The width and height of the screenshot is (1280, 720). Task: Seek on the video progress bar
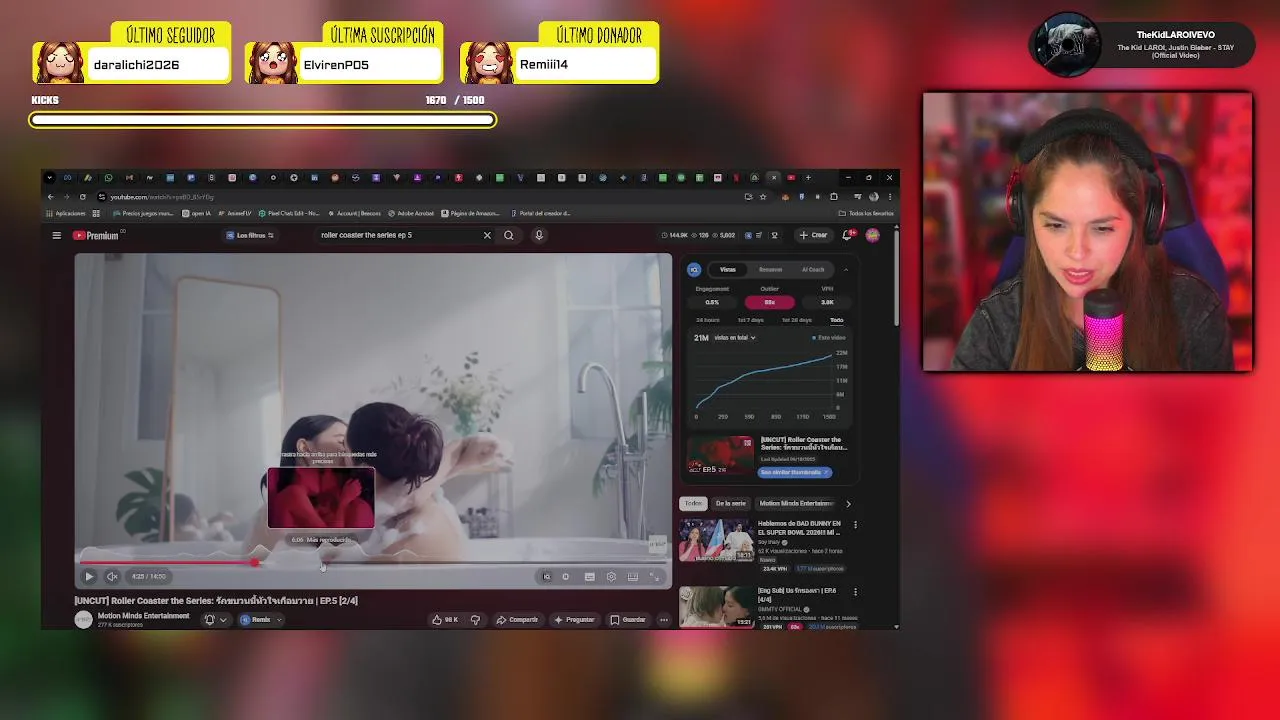click(x=374, y=562)
